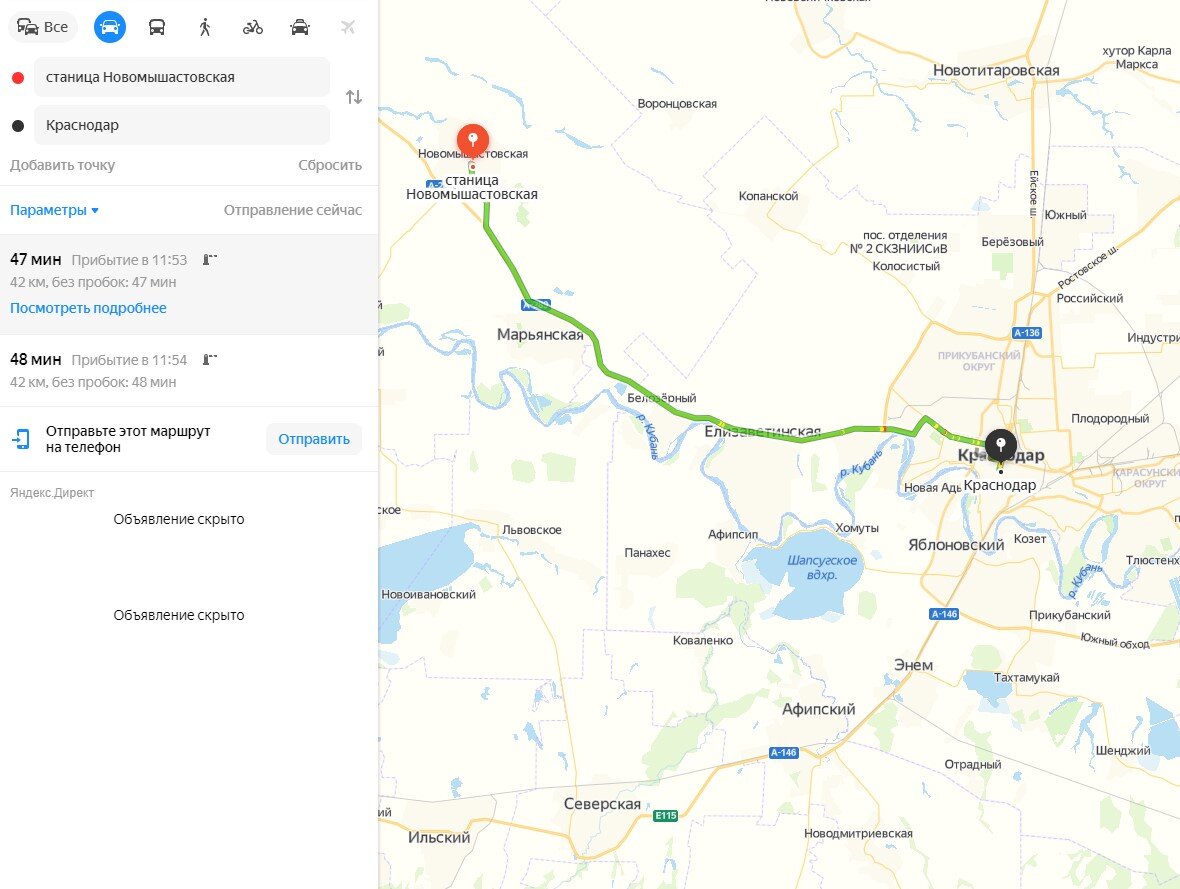The image size is (1180, 889).
Task: Select the 48 мин alternative route
Action: click(x=189, y=370)
